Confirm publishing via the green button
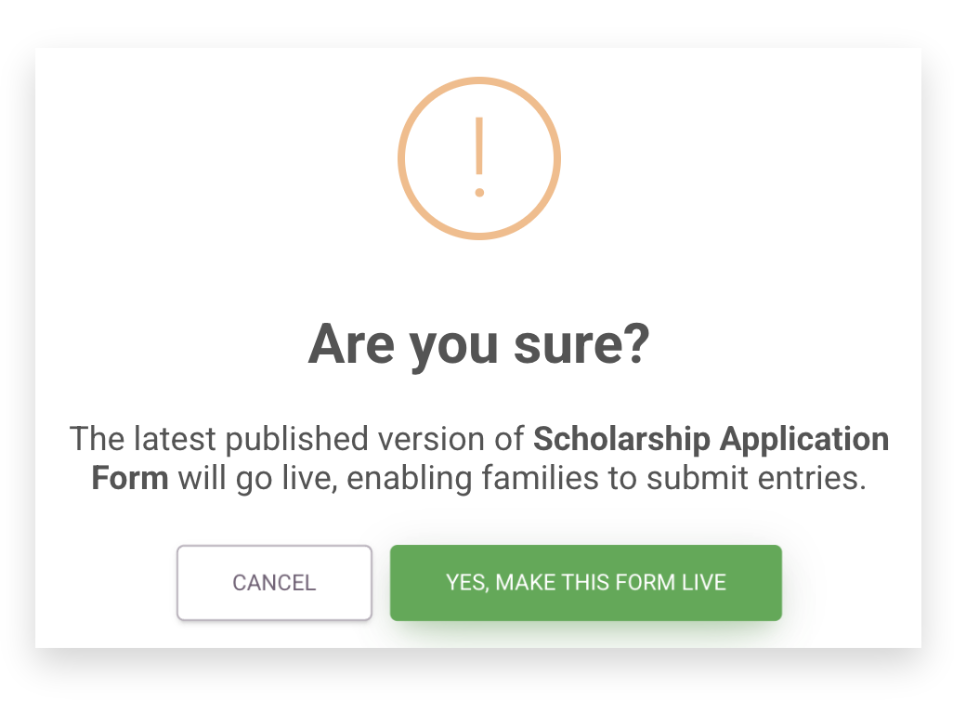Viewport: 954px width, 704px height. tap(584, 582)
